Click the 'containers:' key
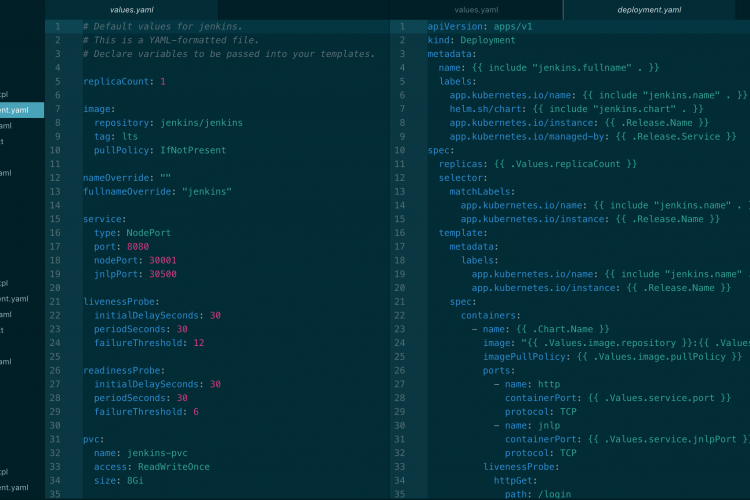 (x=491, y=316)
